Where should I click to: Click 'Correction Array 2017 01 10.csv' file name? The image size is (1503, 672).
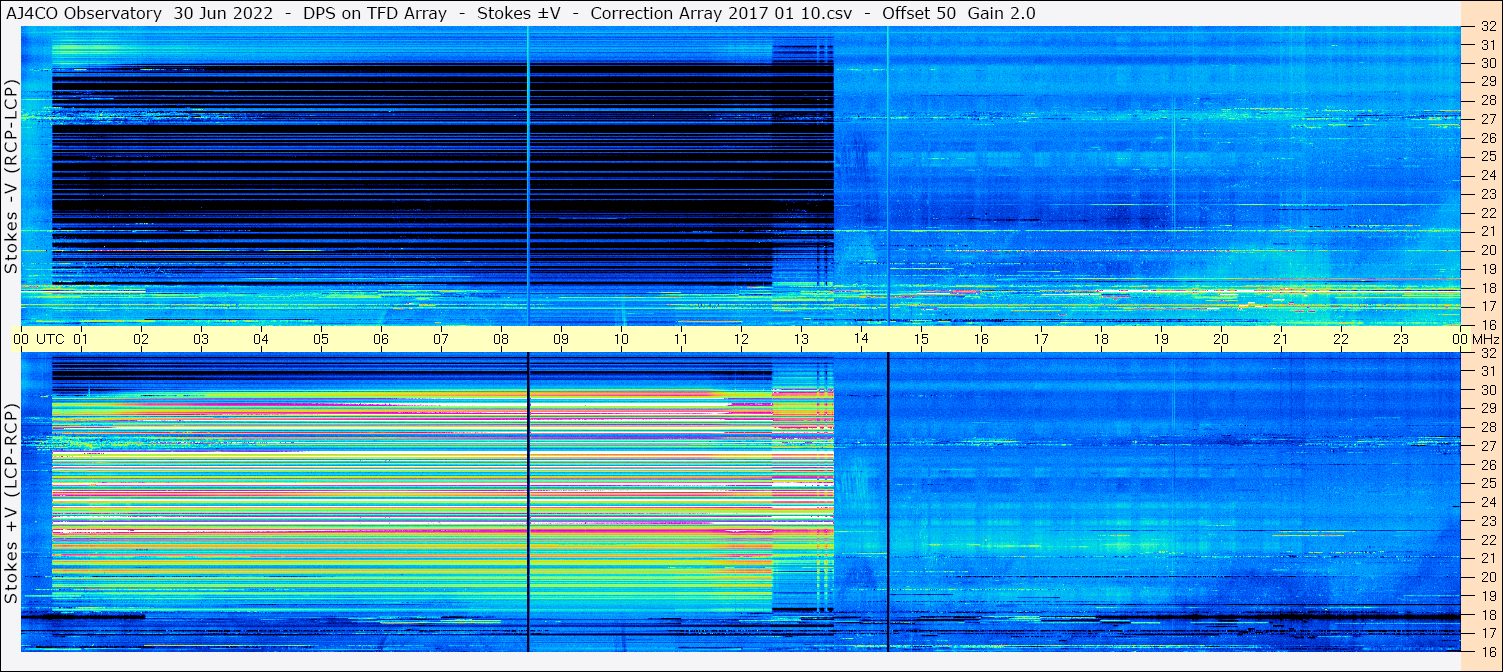coord(721,13)
